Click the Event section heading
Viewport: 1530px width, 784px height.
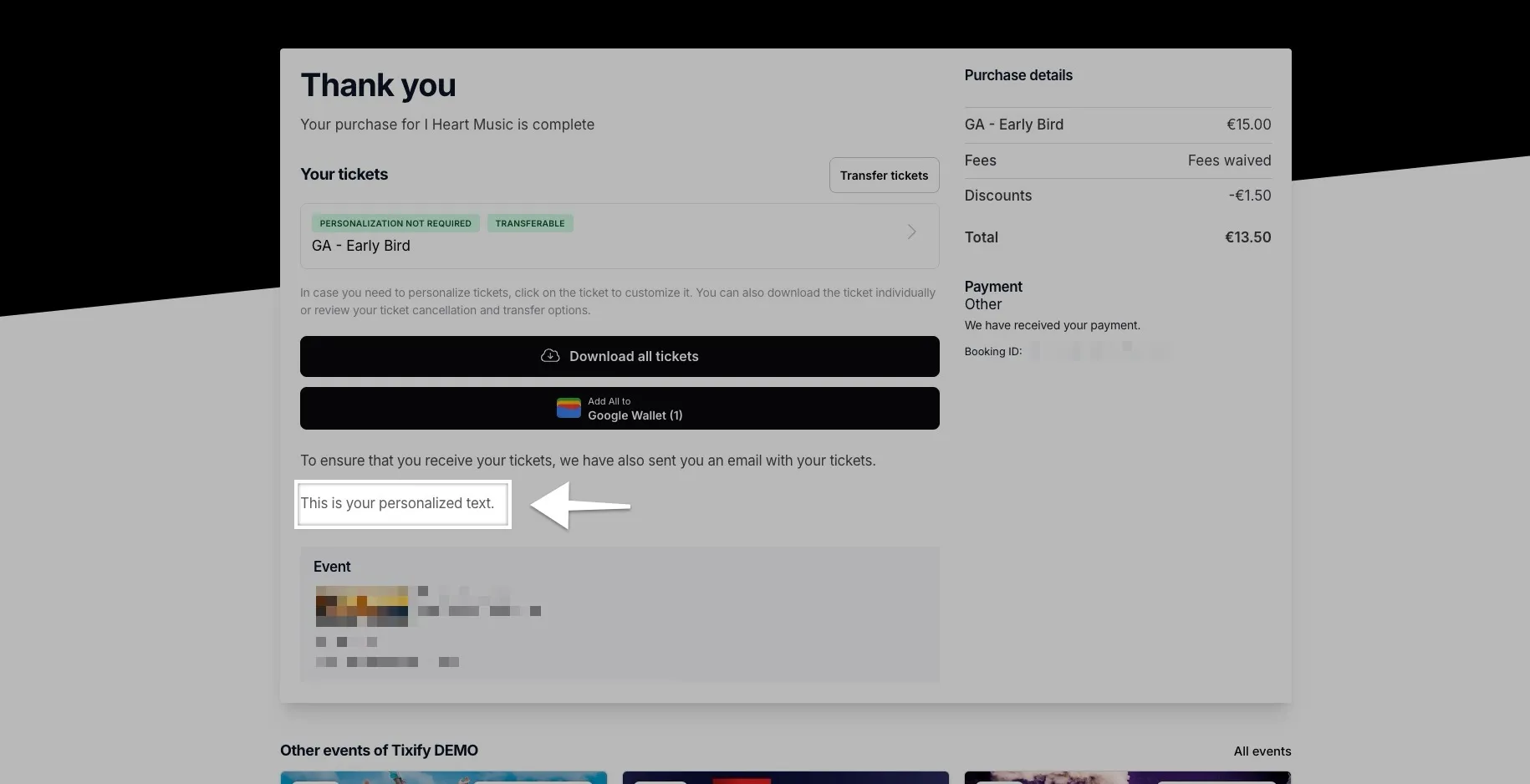[x=332, y=567]
